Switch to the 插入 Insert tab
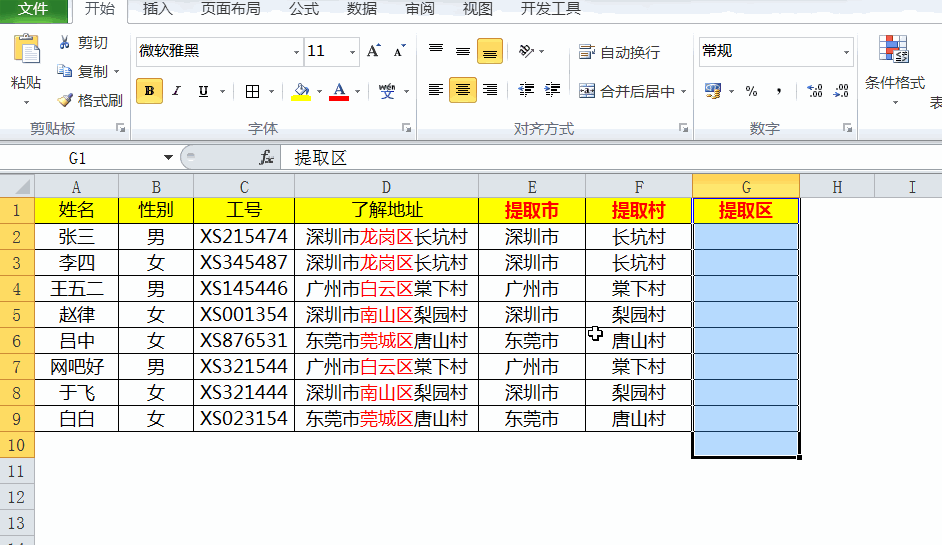The width and height of the screenshot is (942, 545). tap(157, 9)
